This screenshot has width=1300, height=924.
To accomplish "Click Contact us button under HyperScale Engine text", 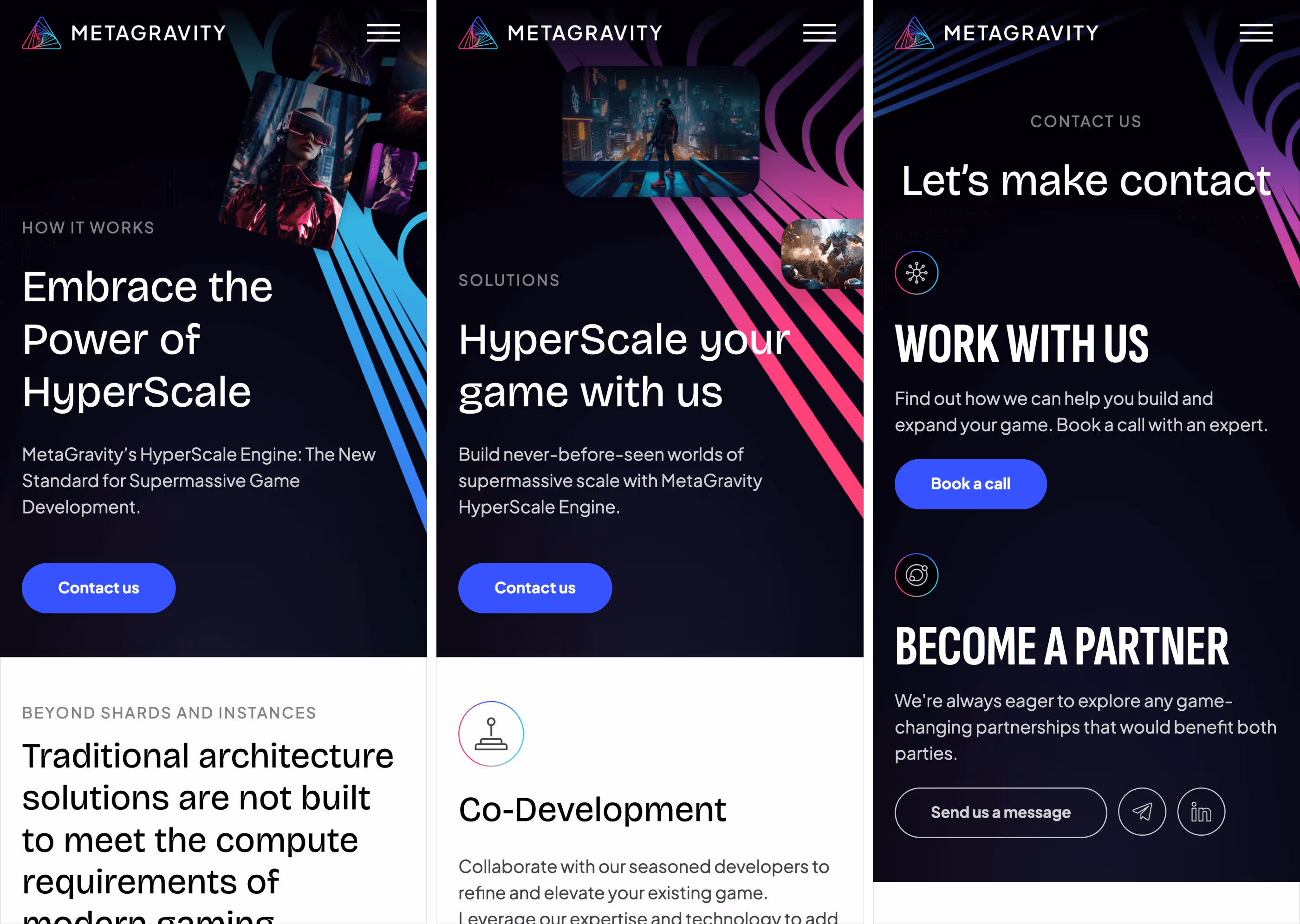I will pyautogui.click(x=98, y=588).
